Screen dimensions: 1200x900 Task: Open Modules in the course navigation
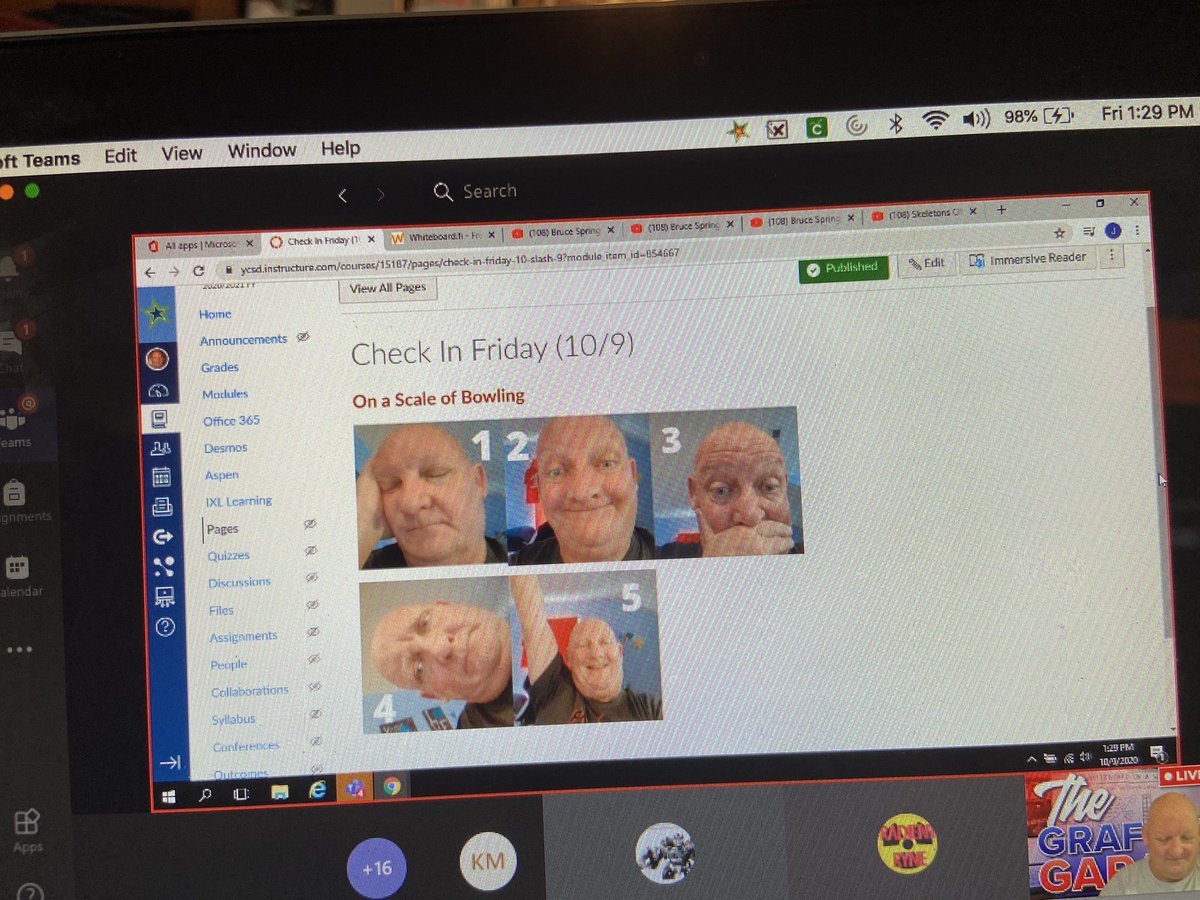tap(225, 394)
